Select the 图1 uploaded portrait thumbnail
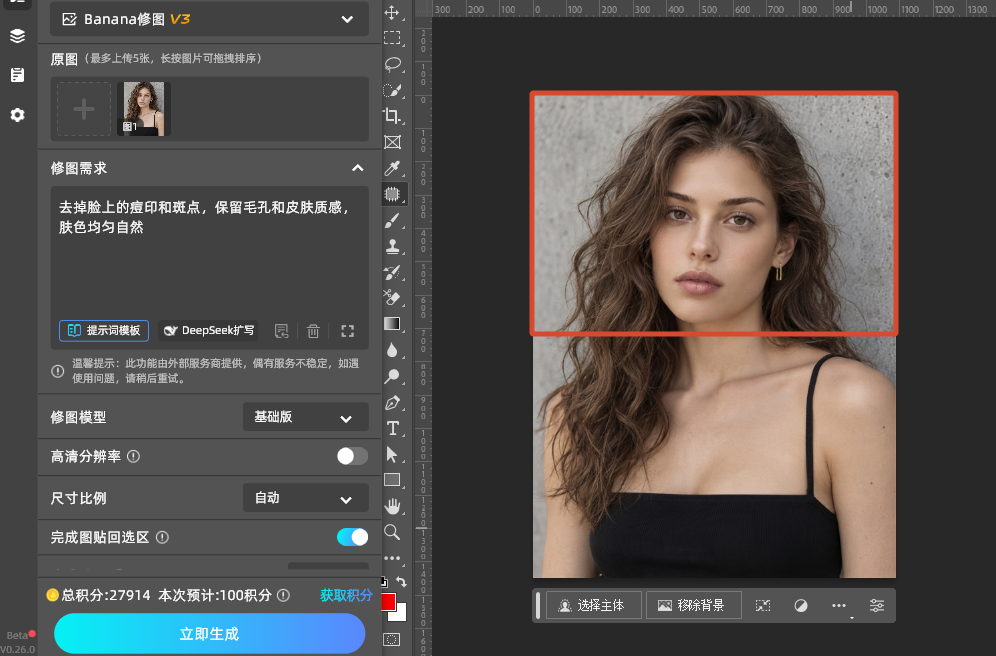 click(144, 109)
